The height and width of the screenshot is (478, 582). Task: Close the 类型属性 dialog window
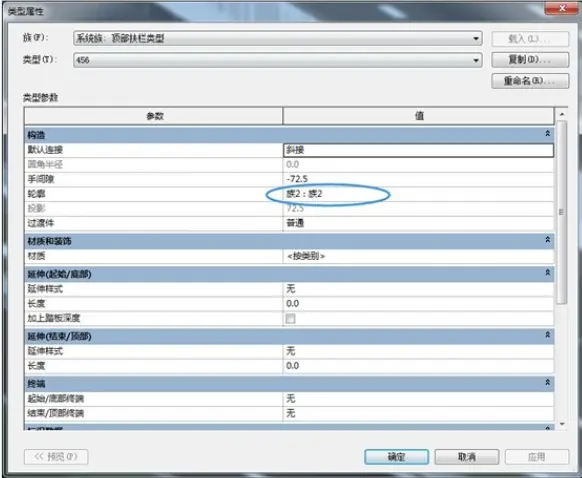point(562,8)
